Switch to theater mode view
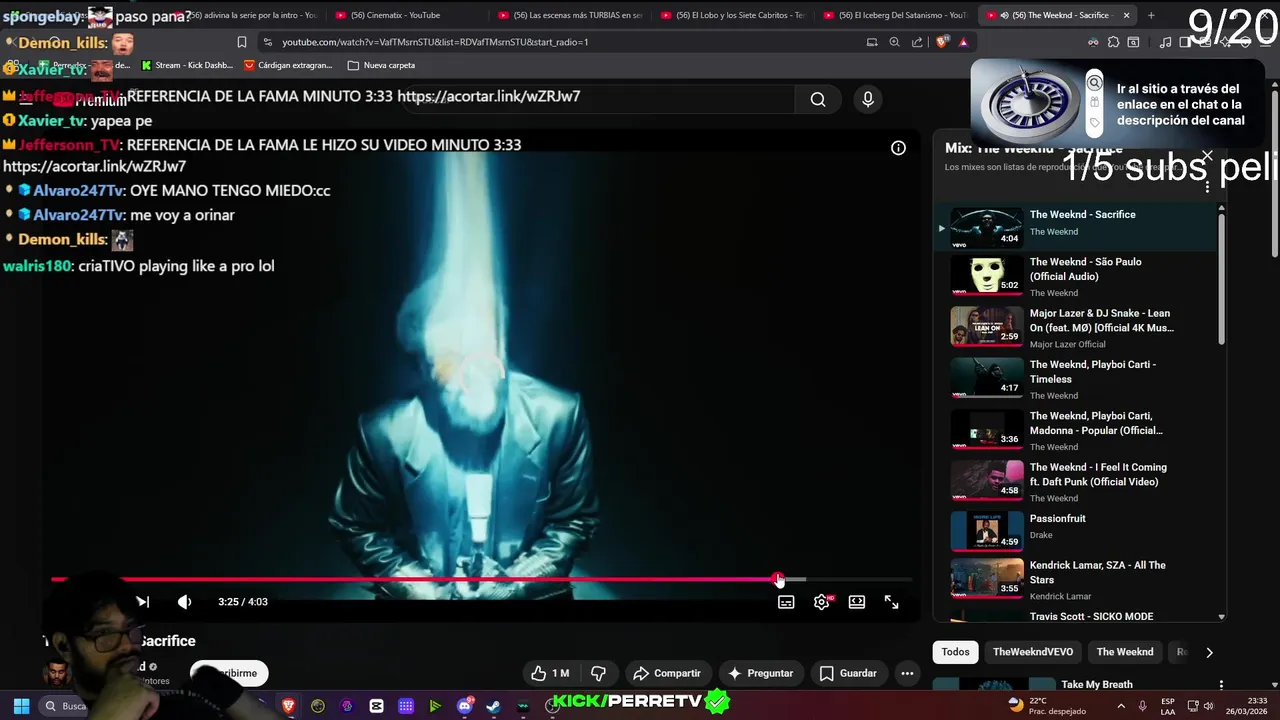Screen dimensions: 1280x720 (857, 602)
